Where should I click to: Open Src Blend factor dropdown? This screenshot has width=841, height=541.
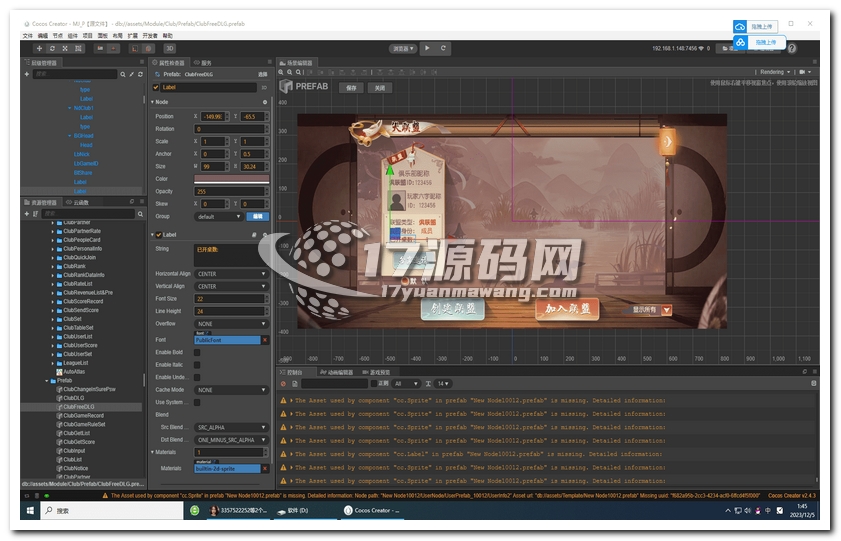[231, 427]
